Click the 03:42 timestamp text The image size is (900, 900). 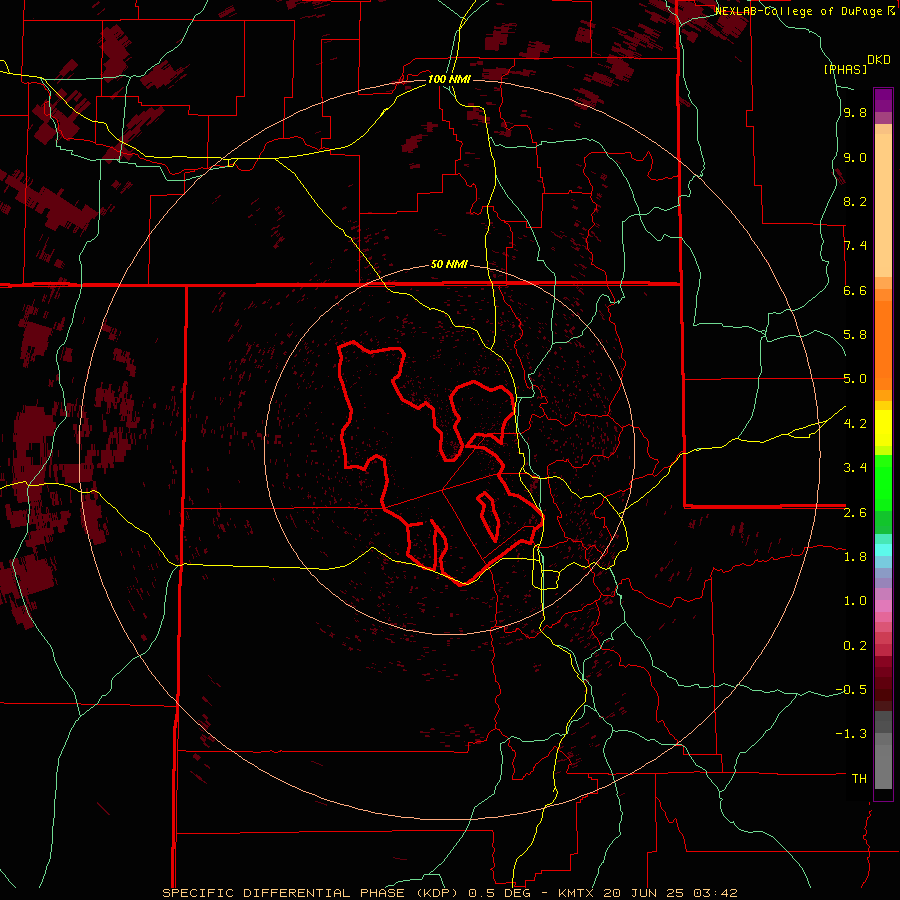tap(716, 893)
